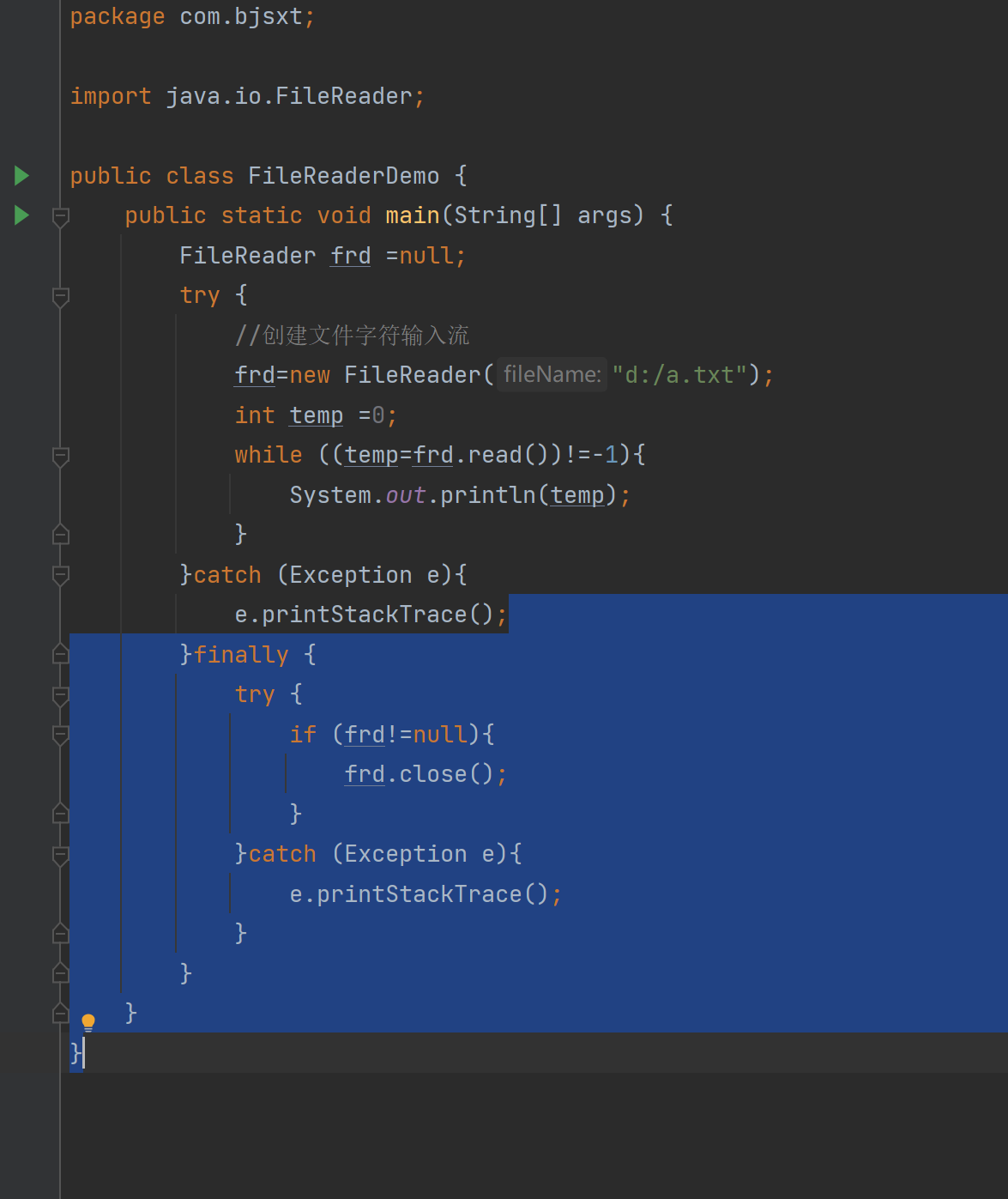This screenshot has height=1199, width=1008.
Task: Click the inner try keyword
Action: tap(255, 694)
